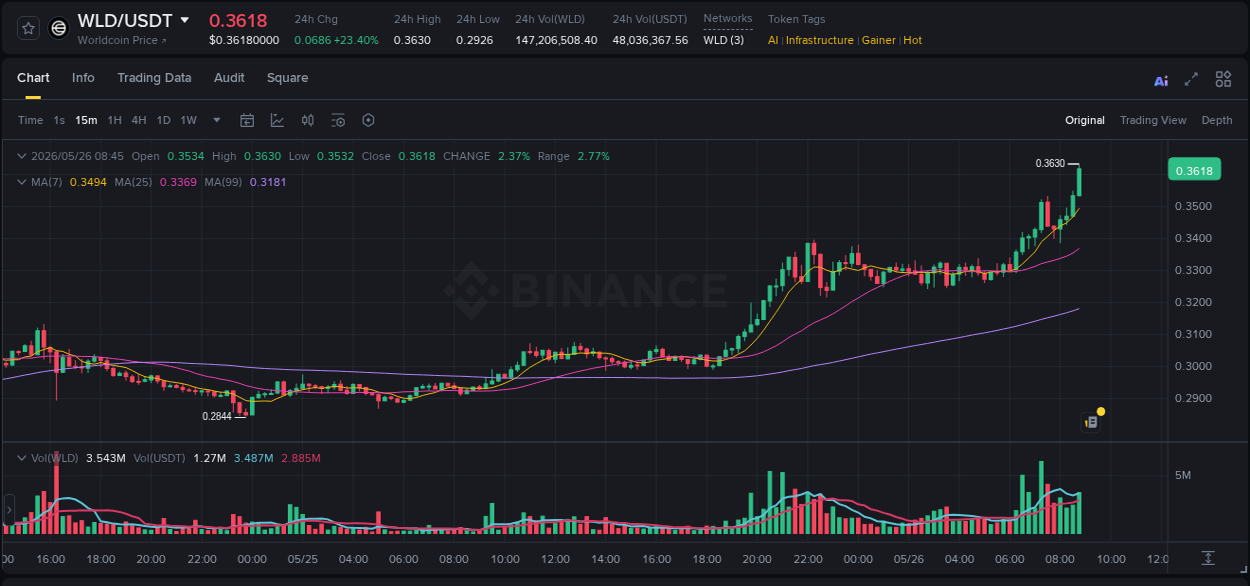Select the 1s interval
This screenshot has width=1250, height=586.
59,120
